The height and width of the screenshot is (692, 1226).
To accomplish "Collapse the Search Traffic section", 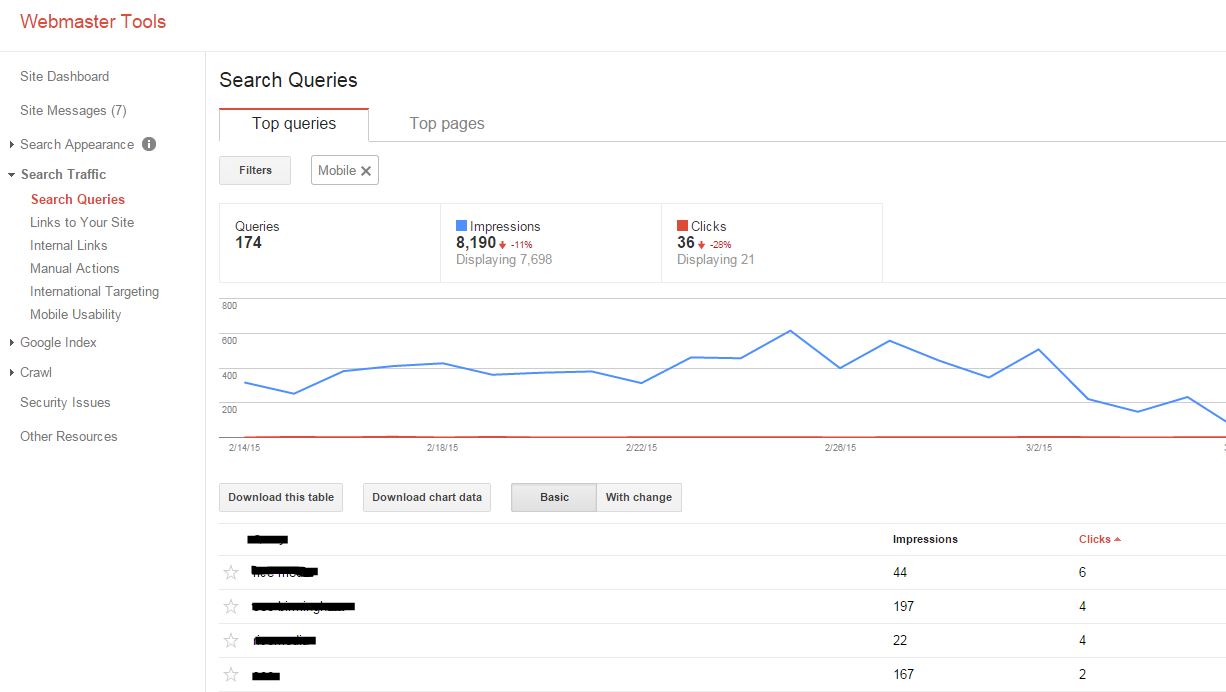I will click(x=12, y=175).
